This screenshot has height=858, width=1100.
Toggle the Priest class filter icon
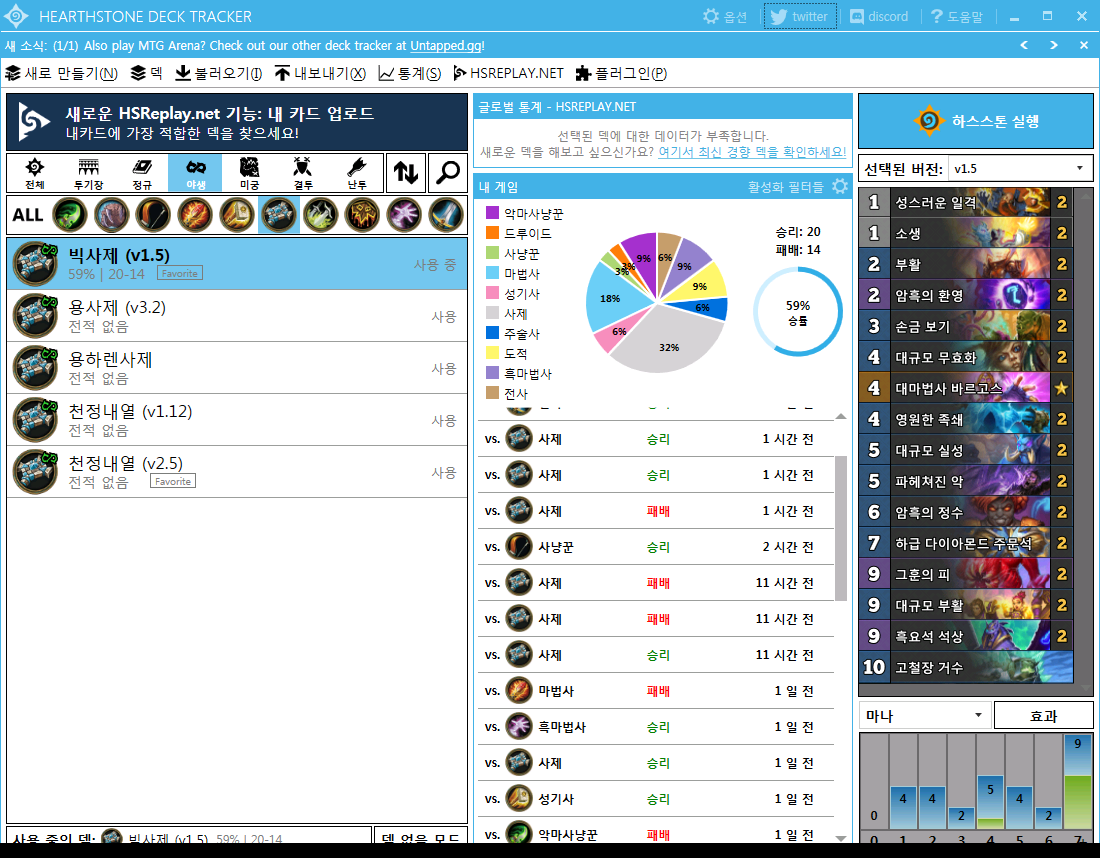click(279, 215)
